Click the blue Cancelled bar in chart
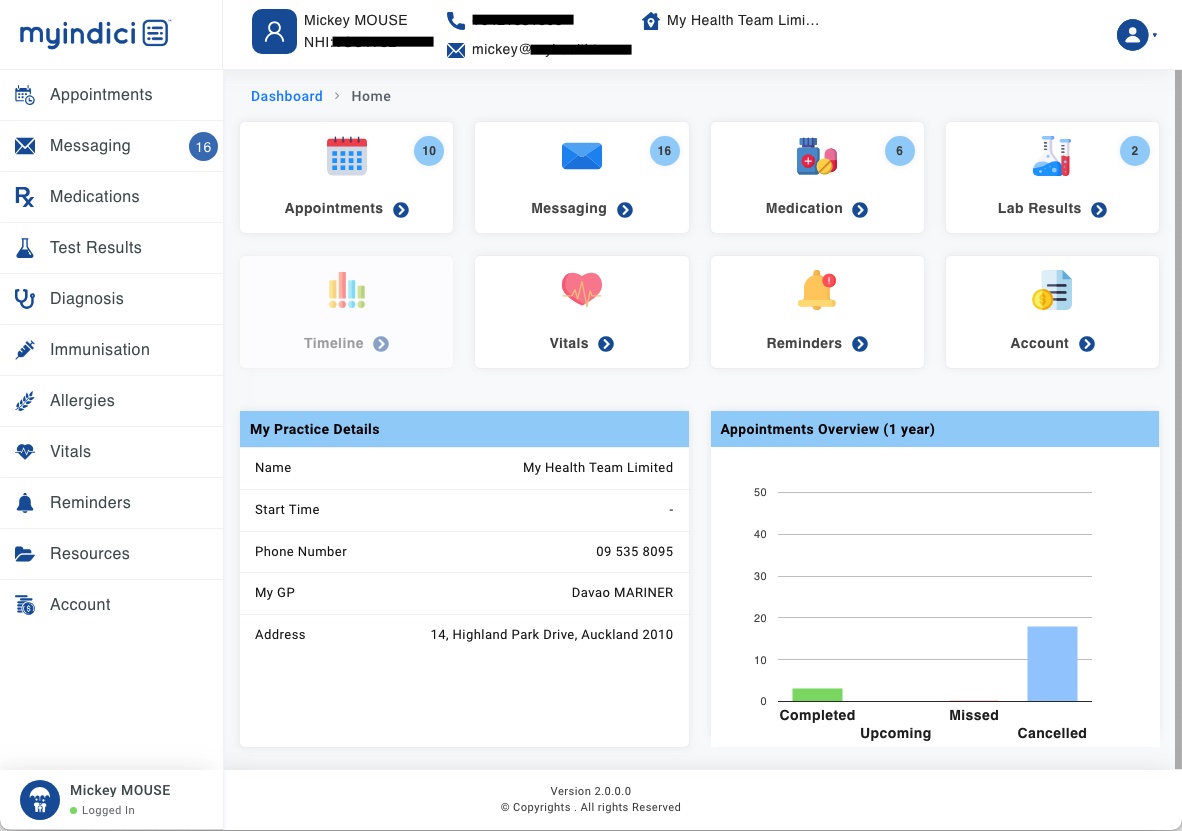The height and width of the screenshot is (831, 1182). tap(1052, 664)
